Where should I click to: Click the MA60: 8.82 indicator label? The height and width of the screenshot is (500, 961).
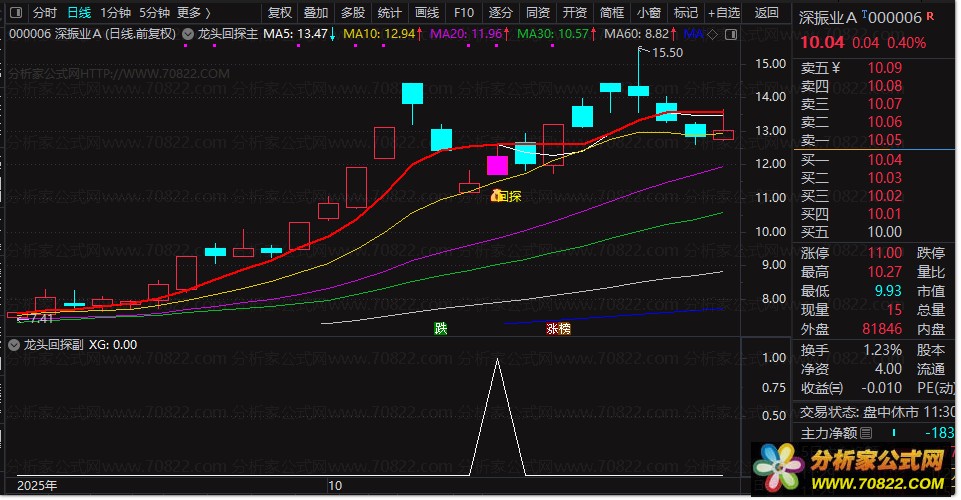[x=636, y=34]
